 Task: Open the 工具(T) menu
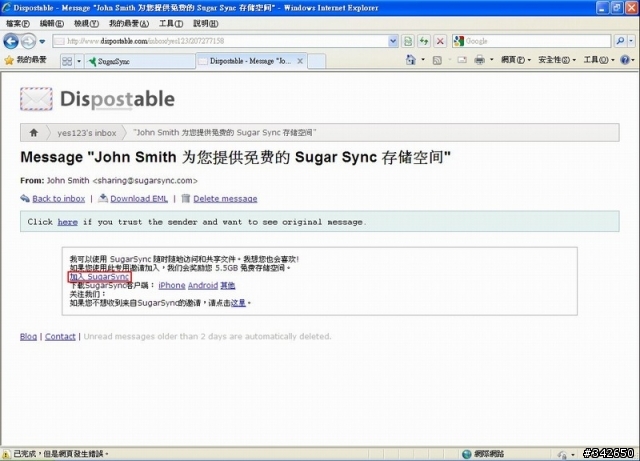(x=171, y=24)
